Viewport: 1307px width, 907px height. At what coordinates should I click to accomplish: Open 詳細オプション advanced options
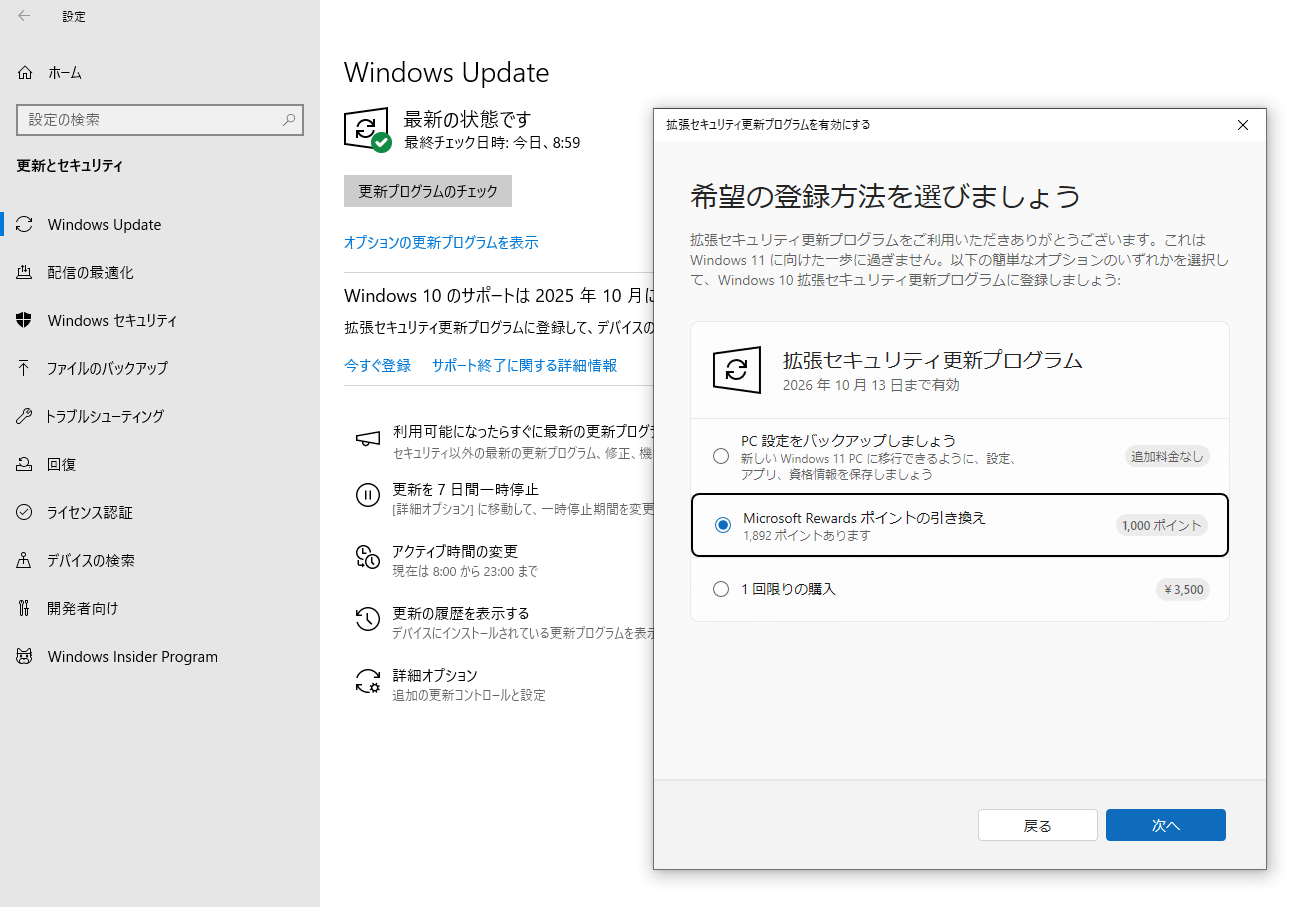coord(435,676)
